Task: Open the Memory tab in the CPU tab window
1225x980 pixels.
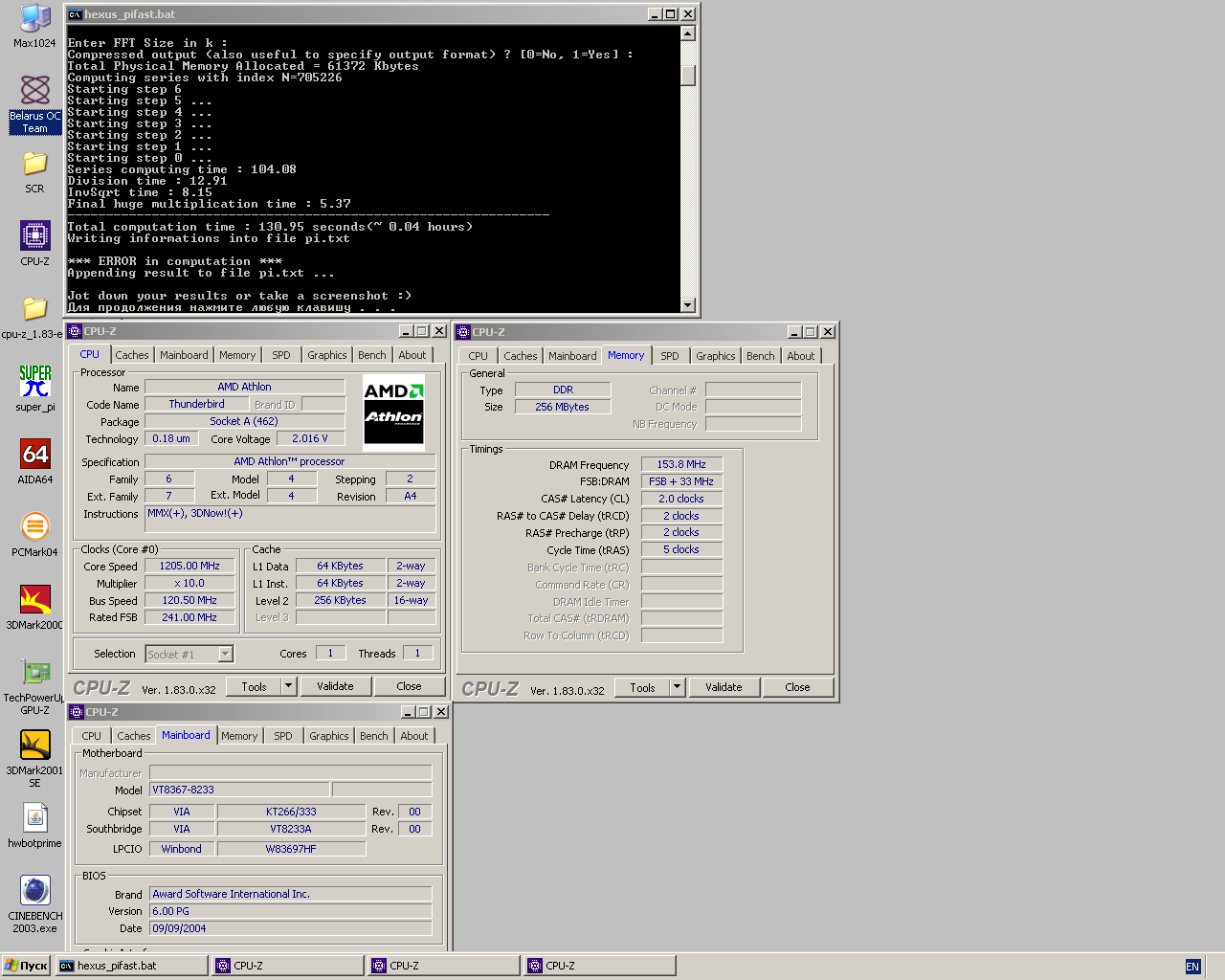Action: point(237,355)
